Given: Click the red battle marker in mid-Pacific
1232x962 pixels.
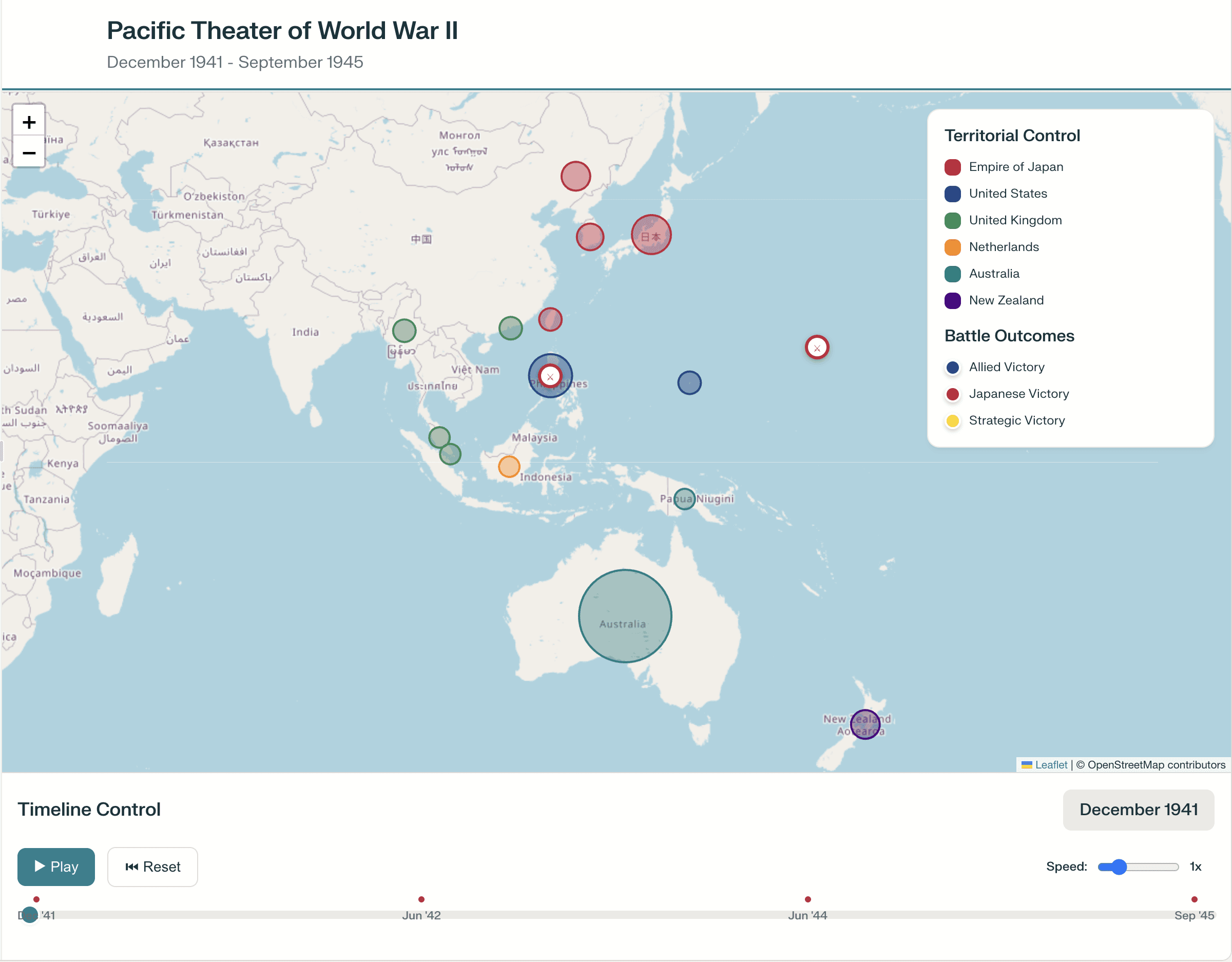Looking at the screenshot, I should (x=816, y=348).
